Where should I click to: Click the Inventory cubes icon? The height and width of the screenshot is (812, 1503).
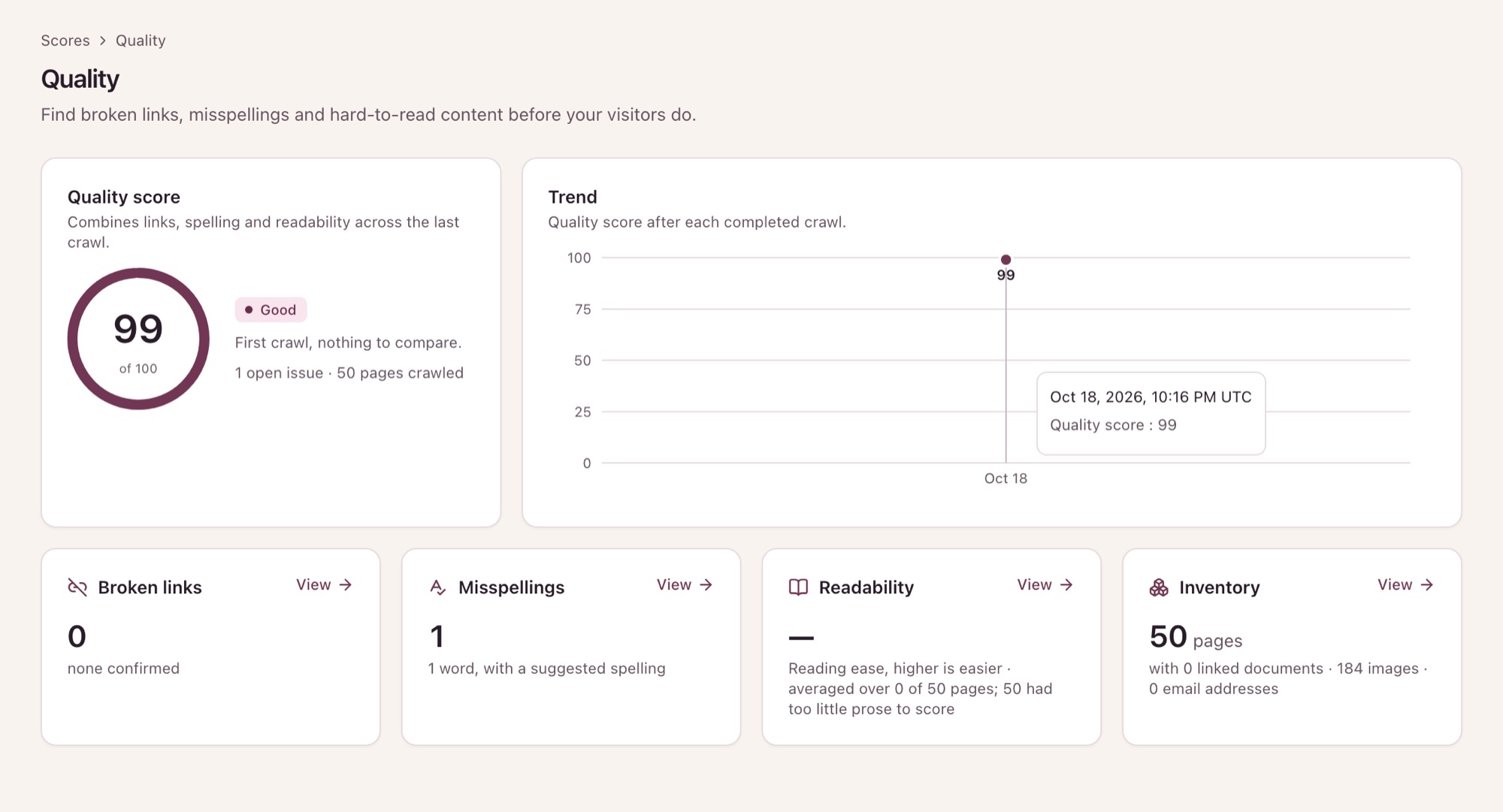pyautogui.click(x=1159, y=587)
